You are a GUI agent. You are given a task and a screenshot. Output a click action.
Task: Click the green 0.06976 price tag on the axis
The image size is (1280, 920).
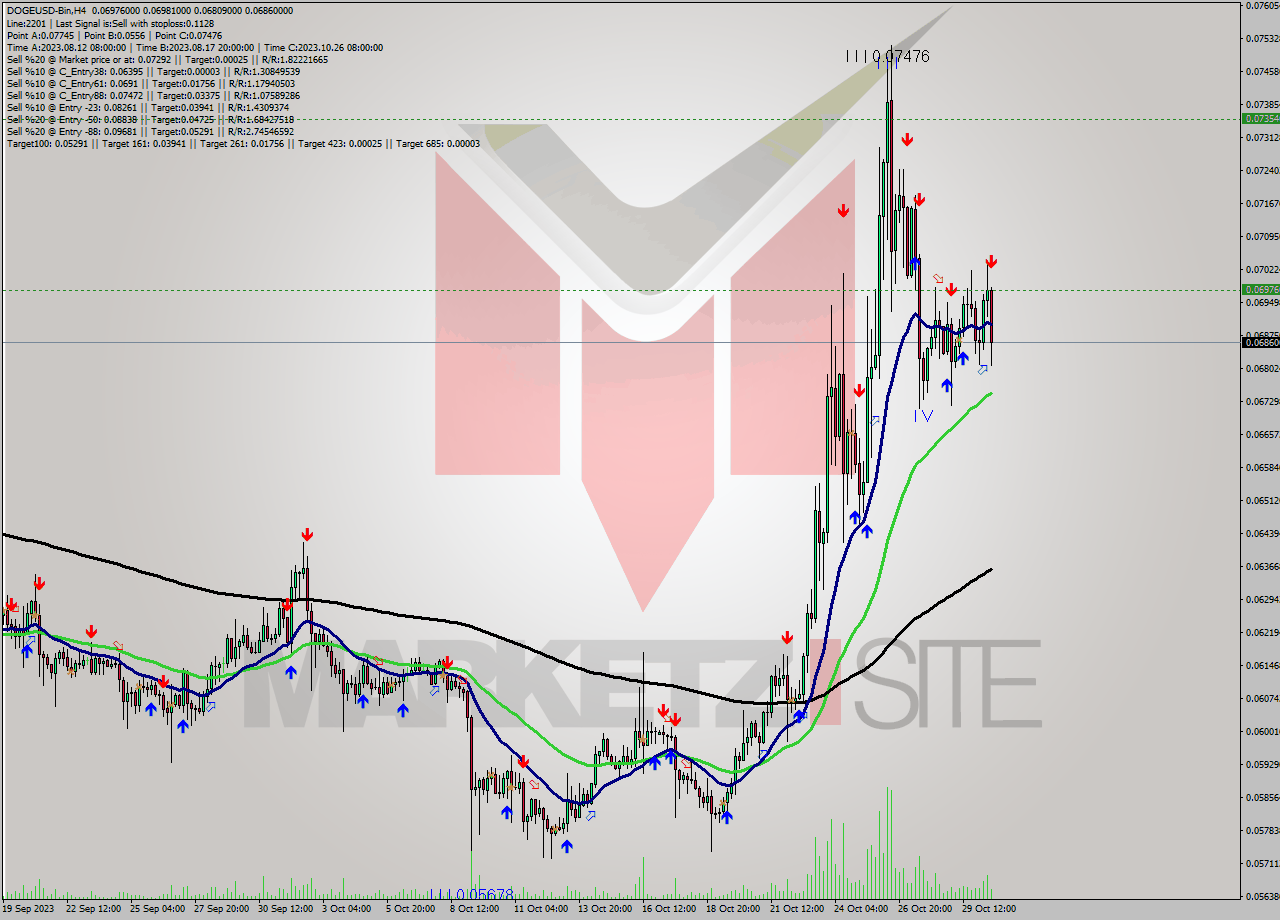coord(1259,289)
